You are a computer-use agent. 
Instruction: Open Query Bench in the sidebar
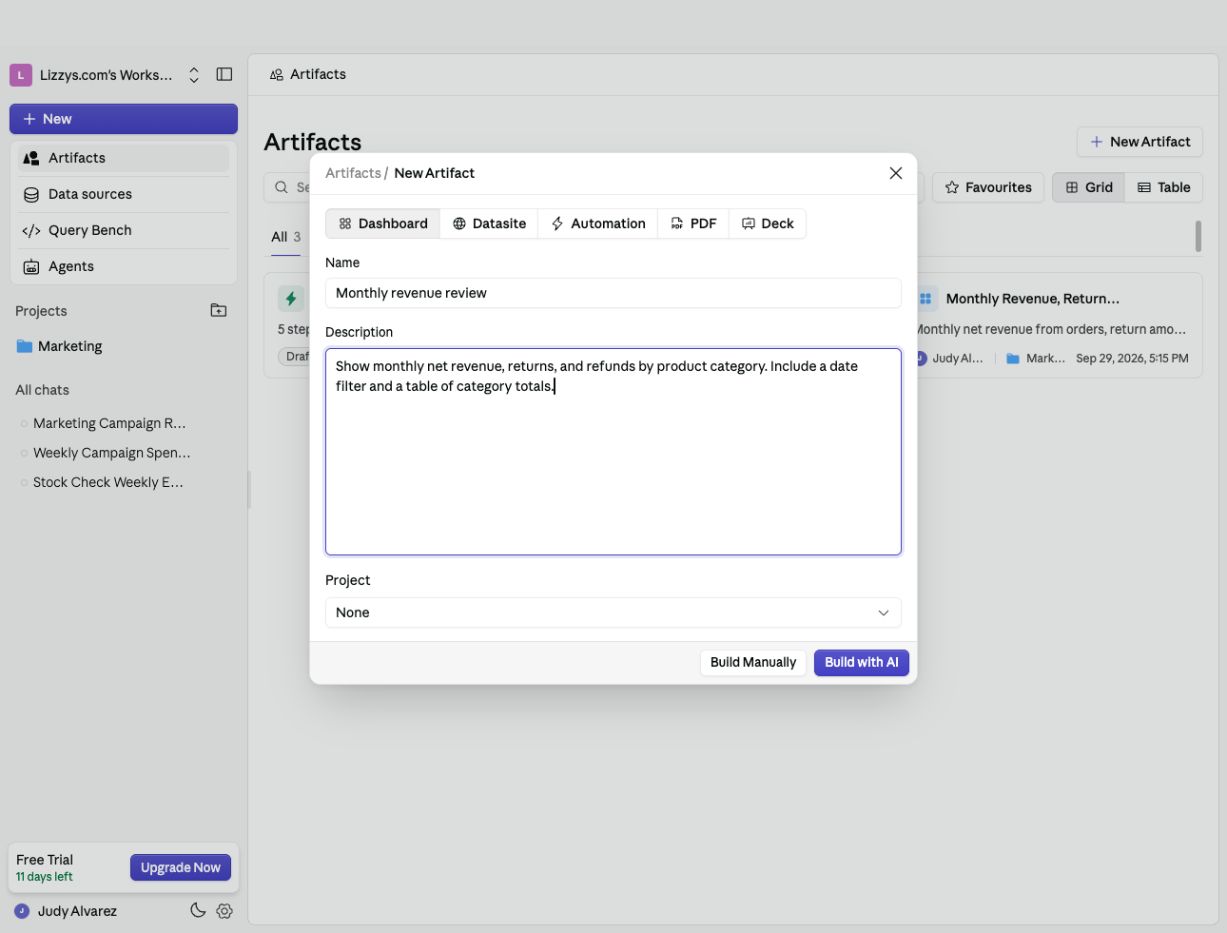point(124,230)
